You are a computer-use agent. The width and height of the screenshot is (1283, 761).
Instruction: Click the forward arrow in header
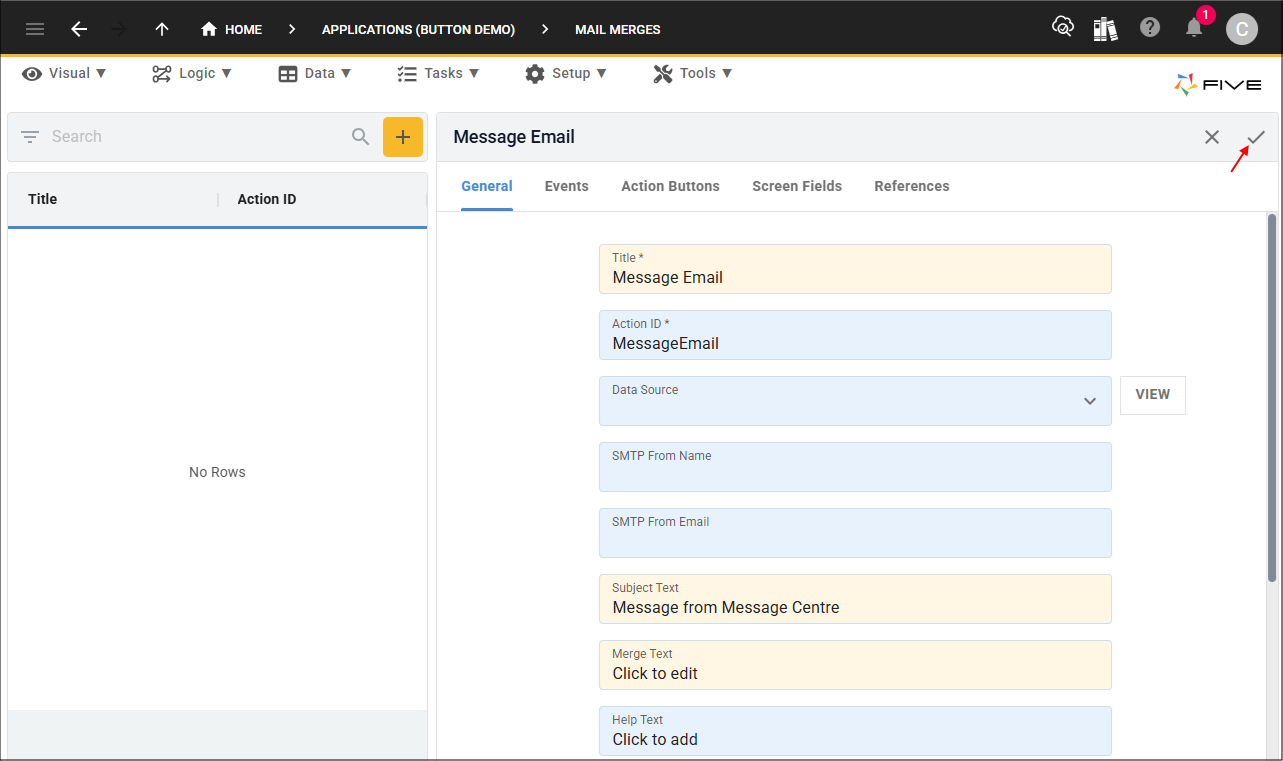tap(119, 29)
